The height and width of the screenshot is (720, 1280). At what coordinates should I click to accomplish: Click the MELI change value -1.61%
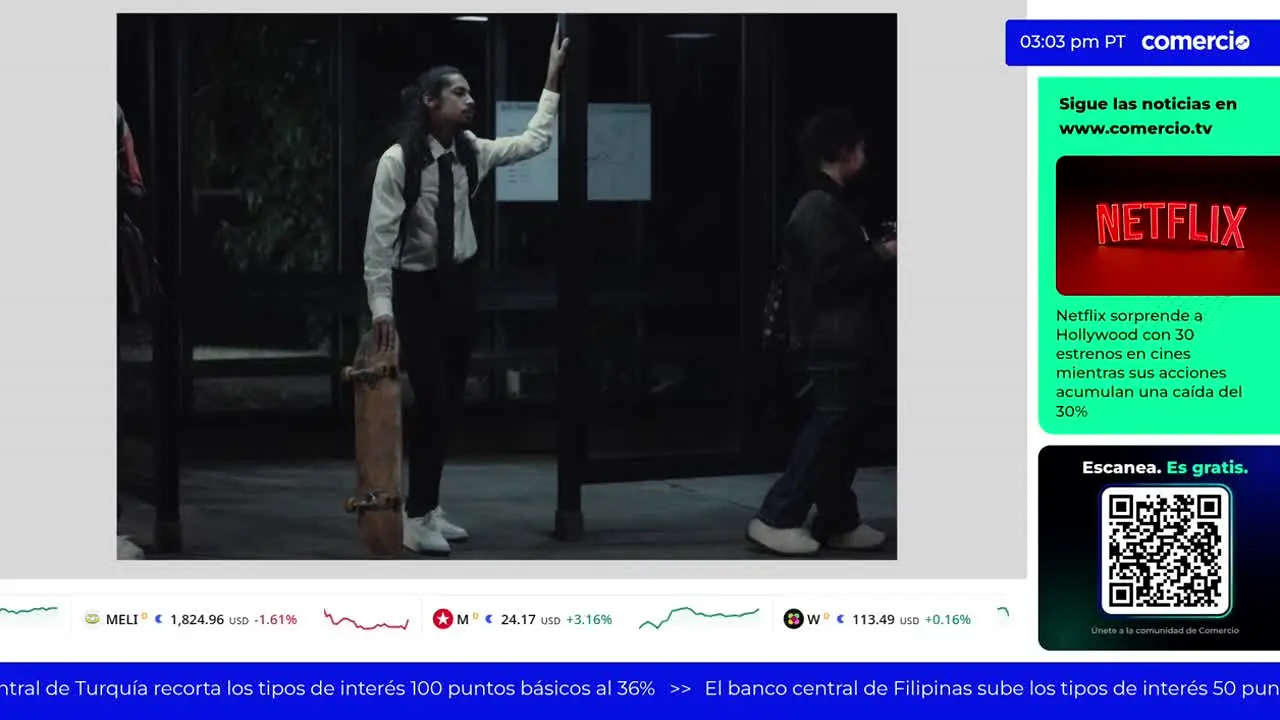(275, 619)
